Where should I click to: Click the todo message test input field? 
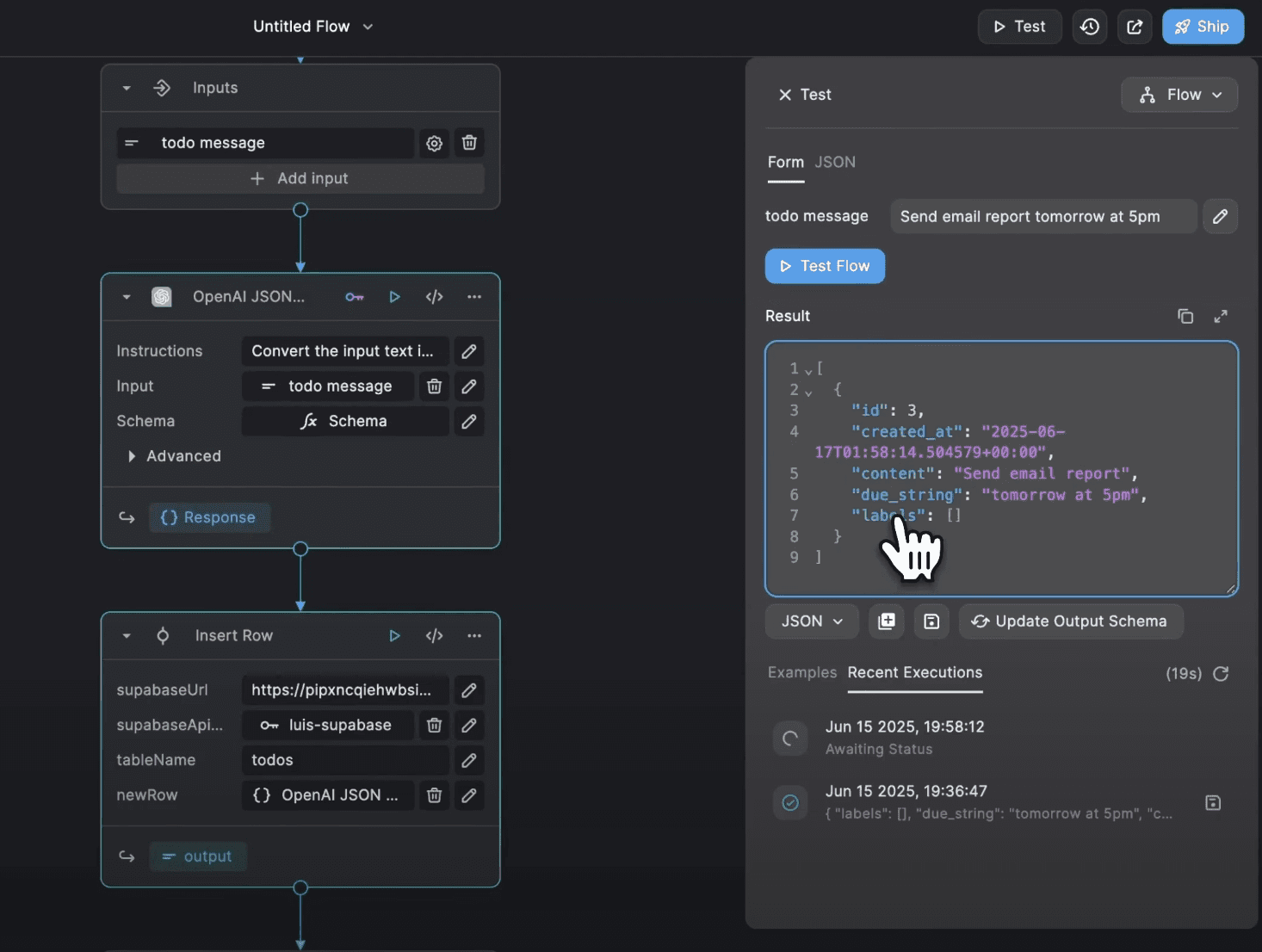[1043, 217]
